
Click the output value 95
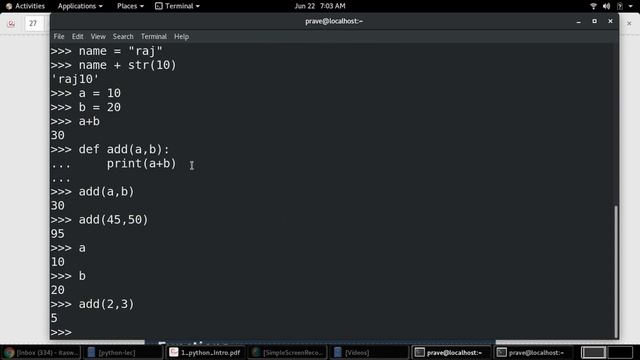(58, 234)
